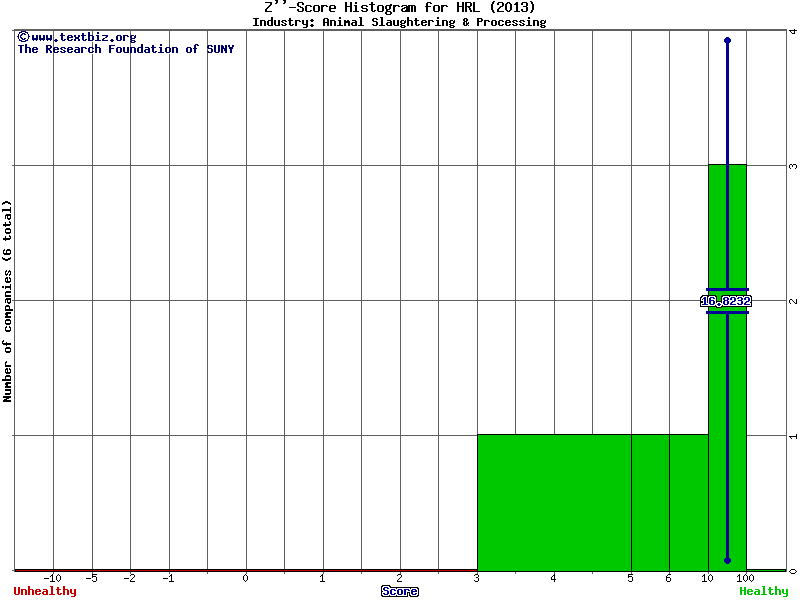800x600 pixels.
Task: Click the x-axis tick label 10
Action: 707,578
